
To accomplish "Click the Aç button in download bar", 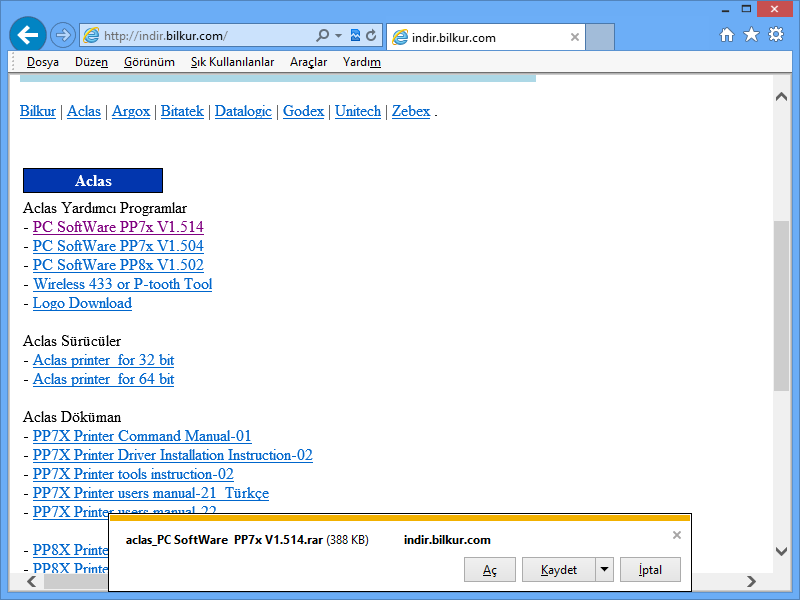I will [490, 569].
